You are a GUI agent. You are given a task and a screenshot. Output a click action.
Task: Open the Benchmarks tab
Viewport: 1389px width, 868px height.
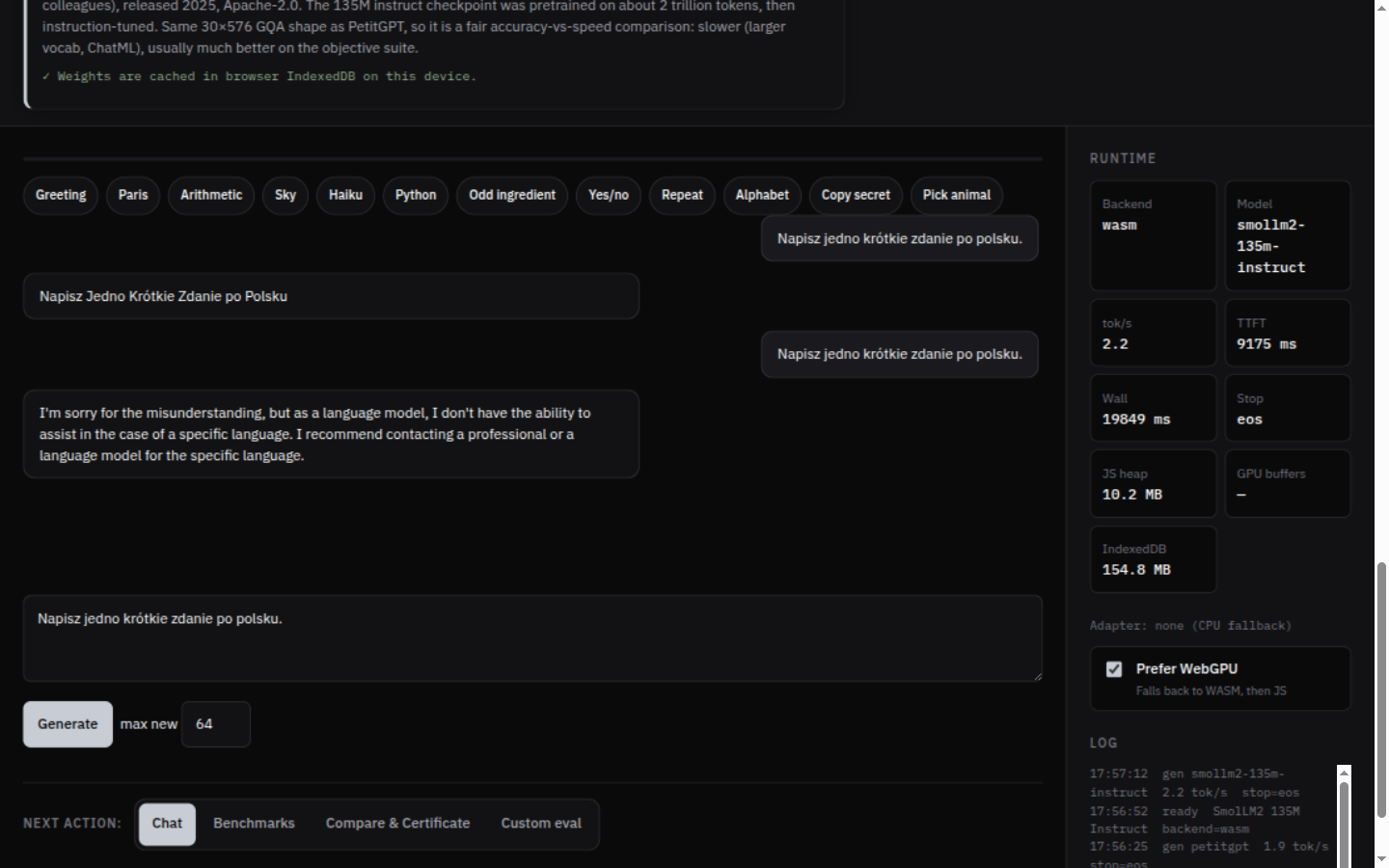click(254, 824)
